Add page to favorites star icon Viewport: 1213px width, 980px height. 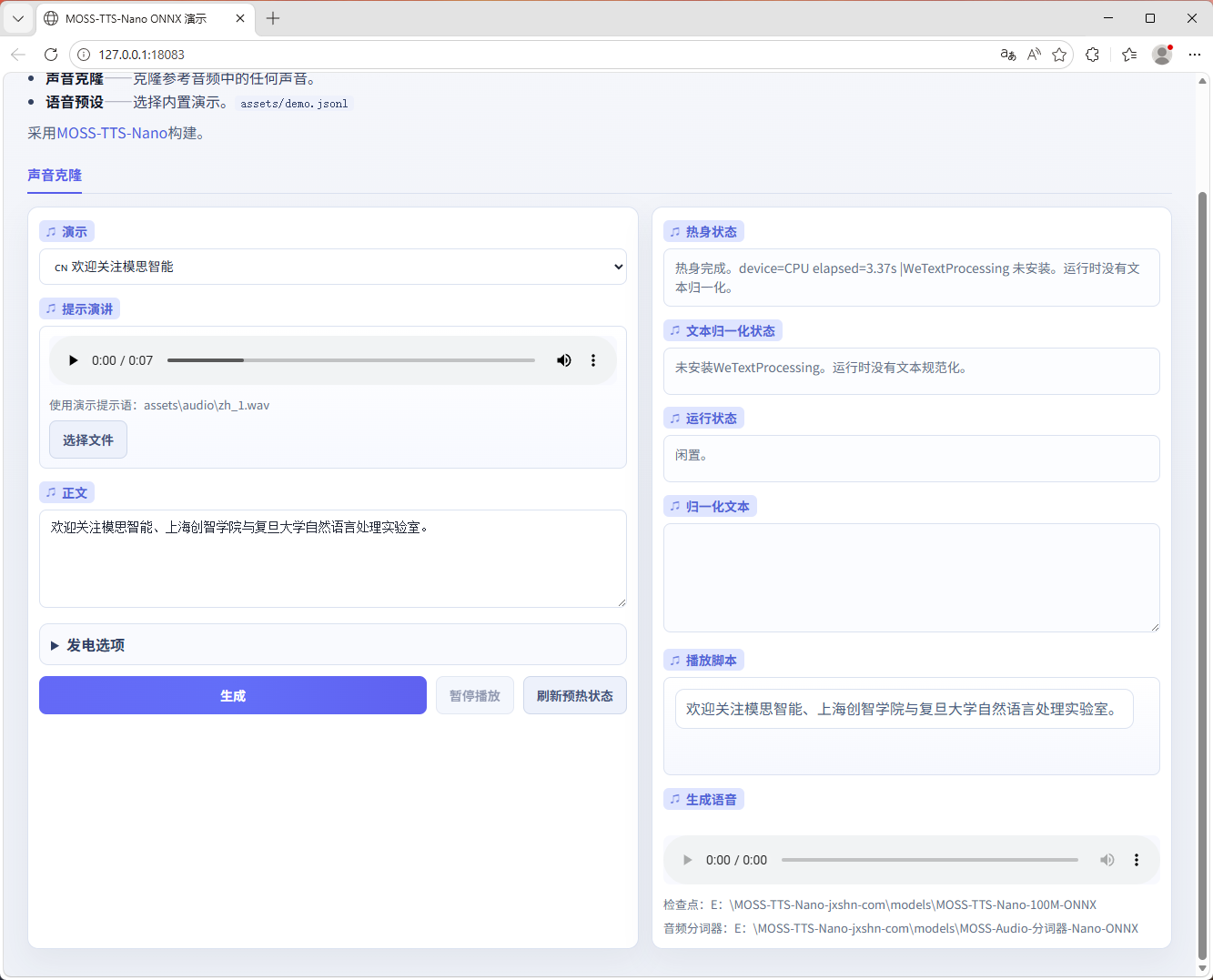(x=1059, y=55)
